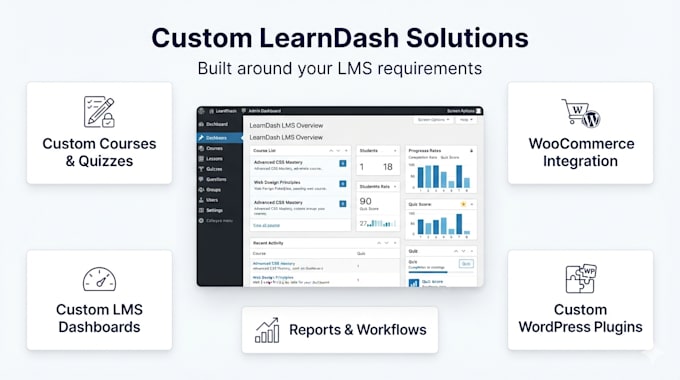Toggle the Quiz Score widget collapse arrow

[x=472, y=204]
